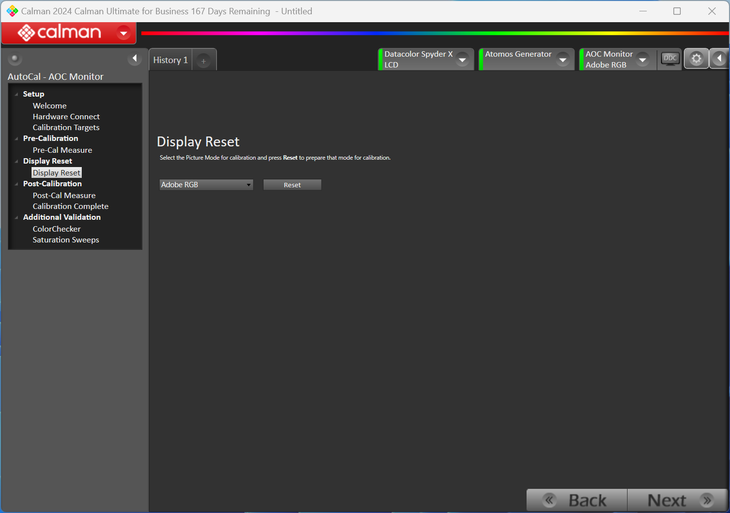The width and height of the screenshot is (730, 513).
Task: Click the right-side panel collapse arrow
Action: pos(719,59)
